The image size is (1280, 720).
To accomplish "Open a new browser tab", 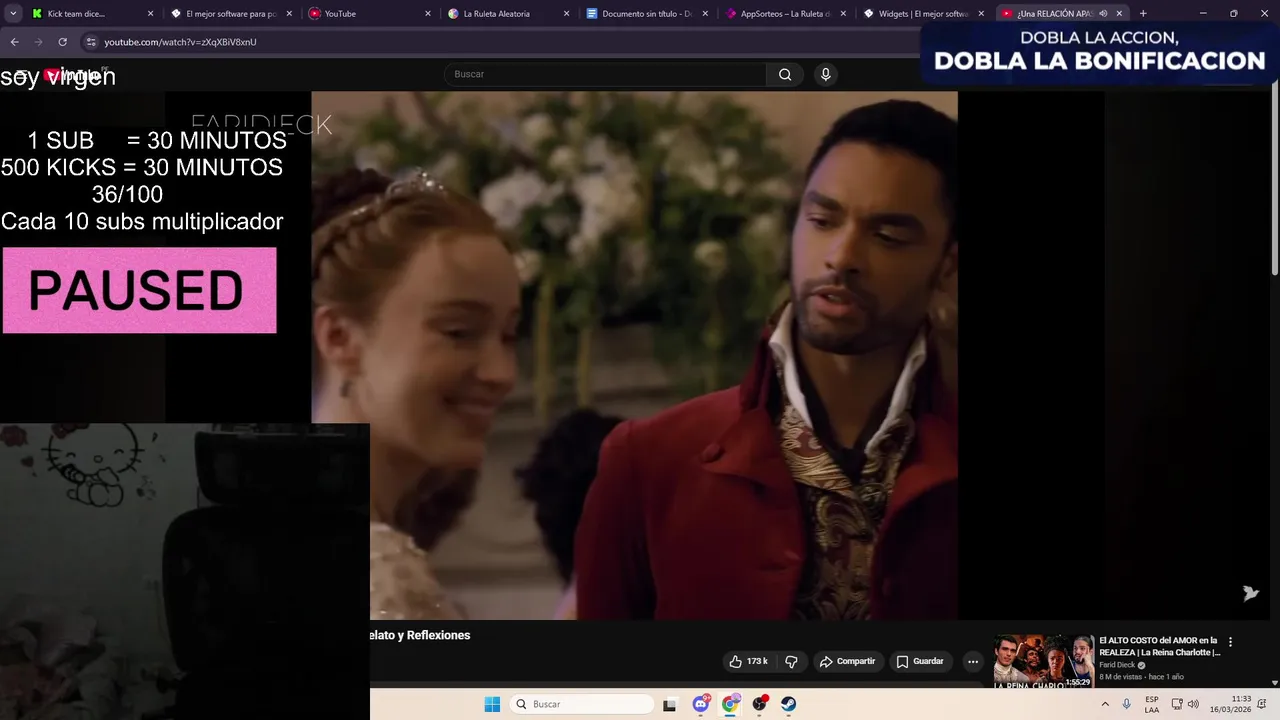I will point(1143,14).
